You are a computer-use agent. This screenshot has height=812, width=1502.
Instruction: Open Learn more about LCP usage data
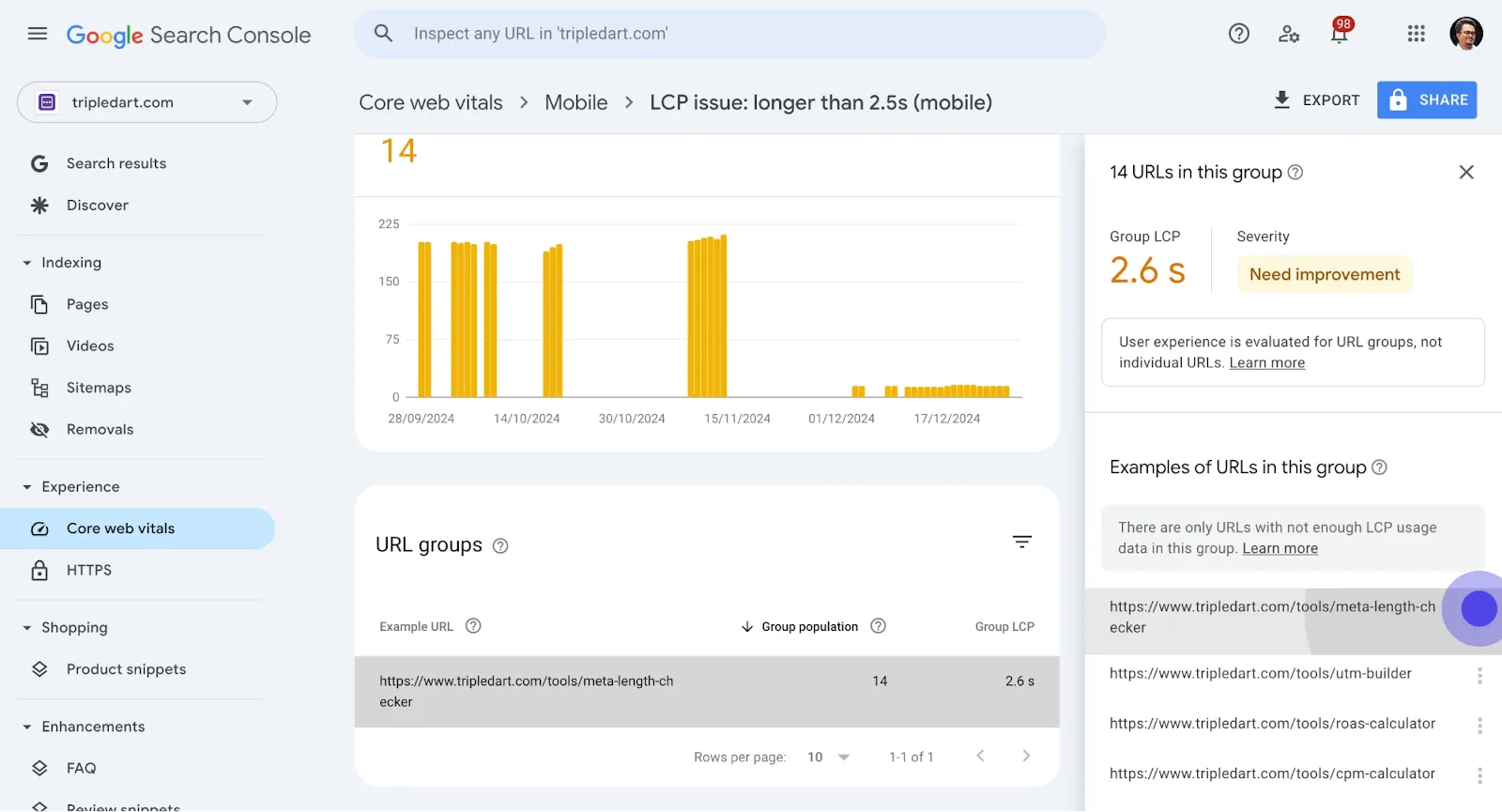point(1280,549)
